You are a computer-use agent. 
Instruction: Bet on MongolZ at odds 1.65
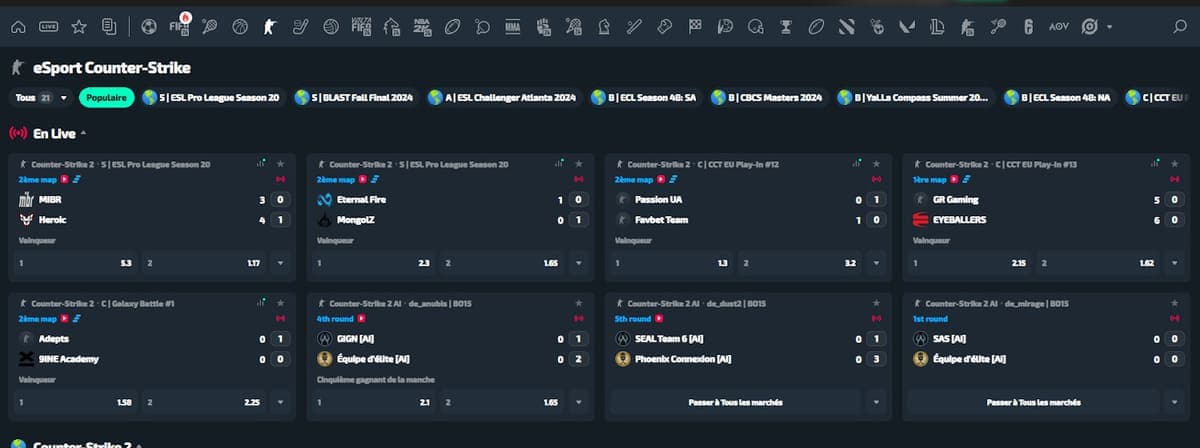(x=502, y=263)
